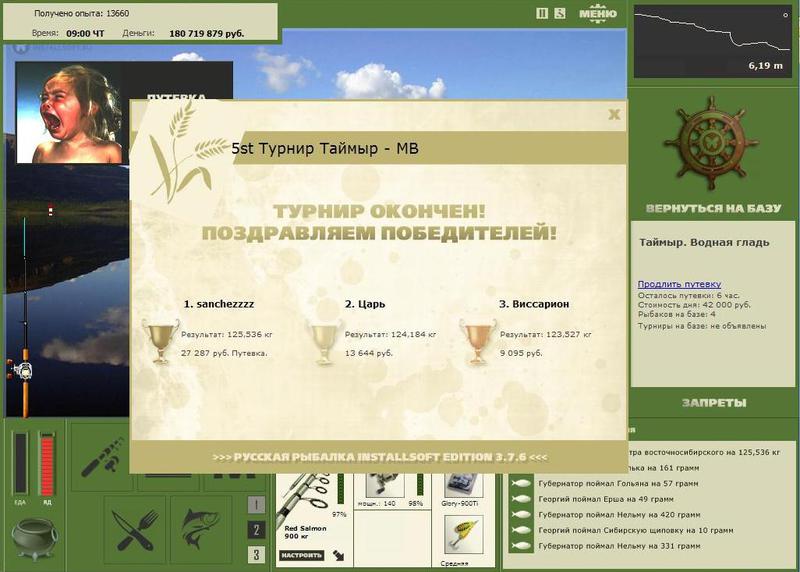Select the Red Salmon rod image
Screen dimensions: 800x572
point(304,498)
